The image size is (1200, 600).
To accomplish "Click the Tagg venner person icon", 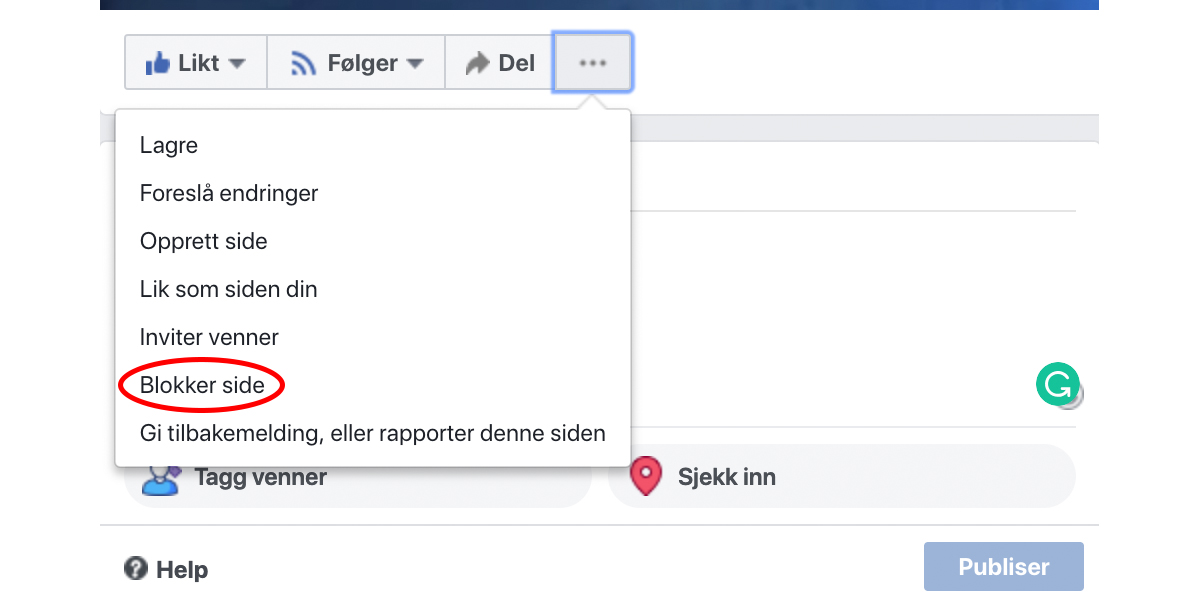I will point(160,479).
